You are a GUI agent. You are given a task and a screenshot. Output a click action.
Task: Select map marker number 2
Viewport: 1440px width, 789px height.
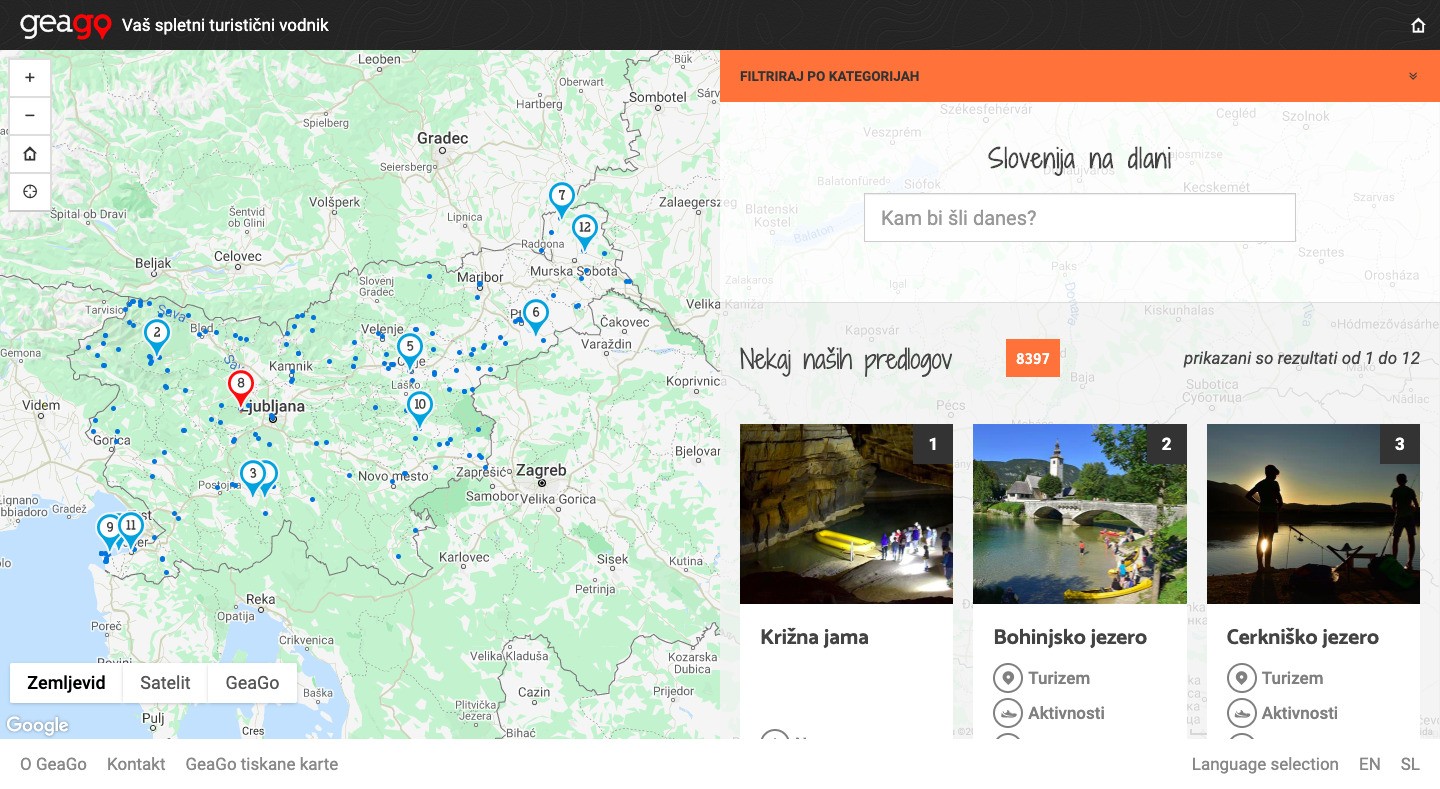click(156, 334)
